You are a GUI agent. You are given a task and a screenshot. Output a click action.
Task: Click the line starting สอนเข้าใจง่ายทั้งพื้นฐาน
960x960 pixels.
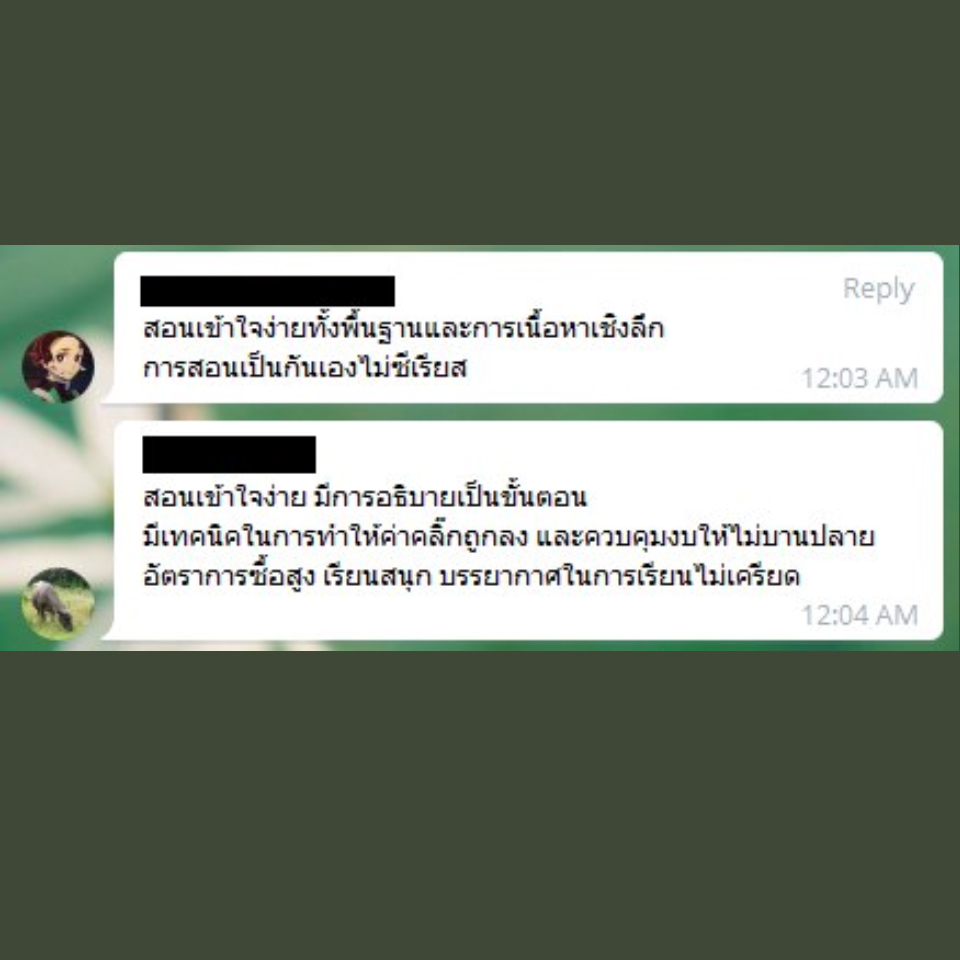click(x=403, y=329)
